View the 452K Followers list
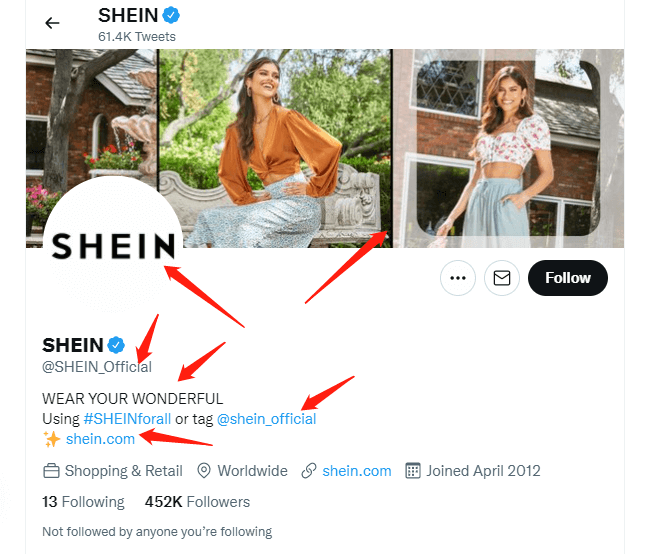Viewport: 648px width, 554px height. pyautogui.click(x=197, y=501)
